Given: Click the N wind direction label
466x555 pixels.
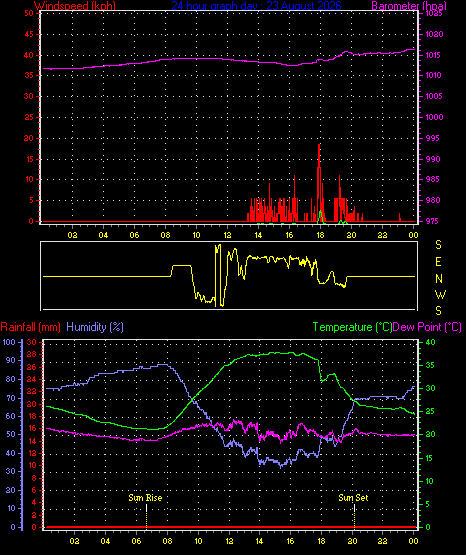Looking at the screenshot, I should pyautogui.click(x=439, y=279).
